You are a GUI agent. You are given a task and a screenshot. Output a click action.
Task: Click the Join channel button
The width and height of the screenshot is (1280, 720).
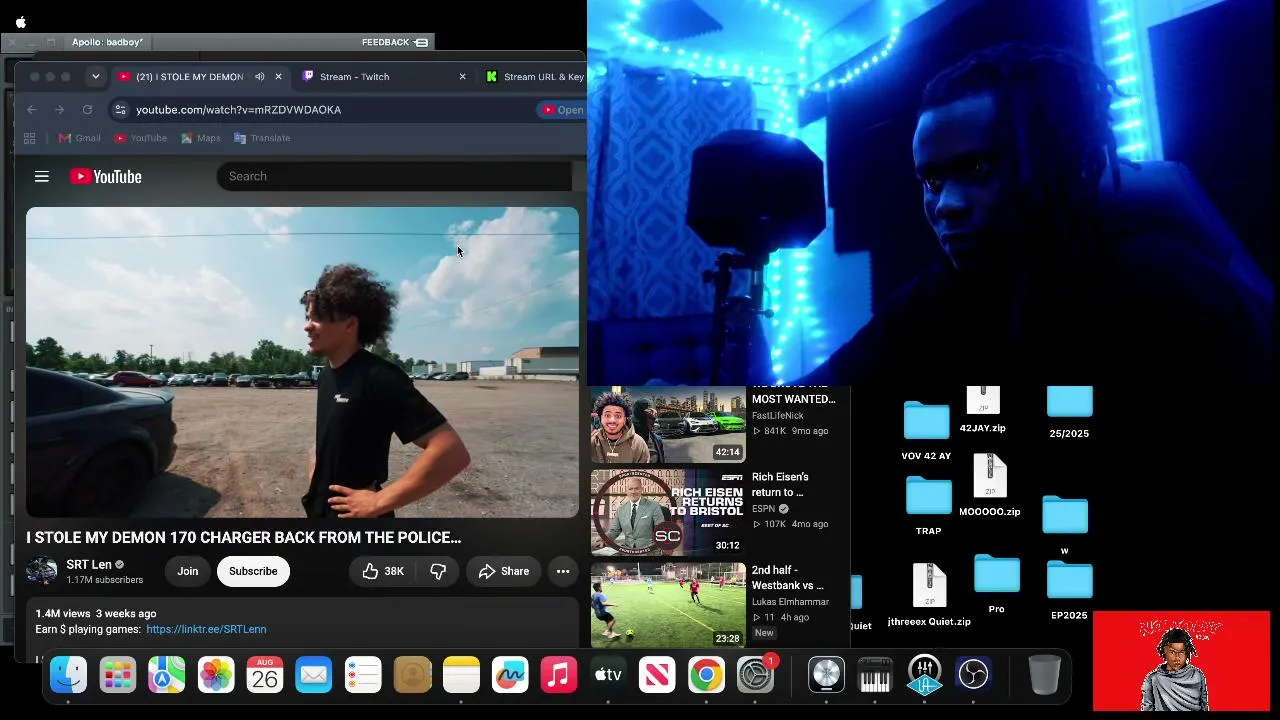[x=188, y=571]
